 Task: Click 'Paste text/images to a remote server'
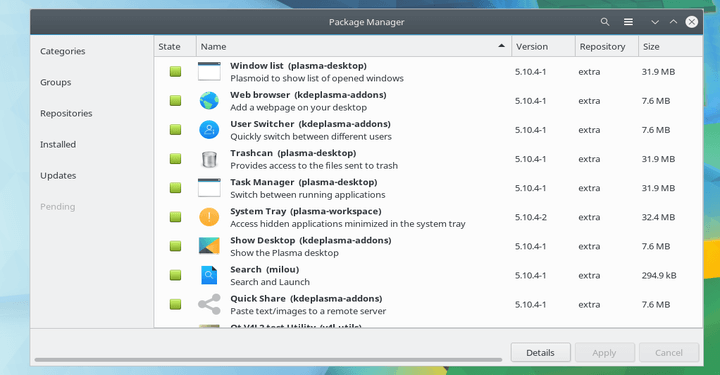(308, 311)
